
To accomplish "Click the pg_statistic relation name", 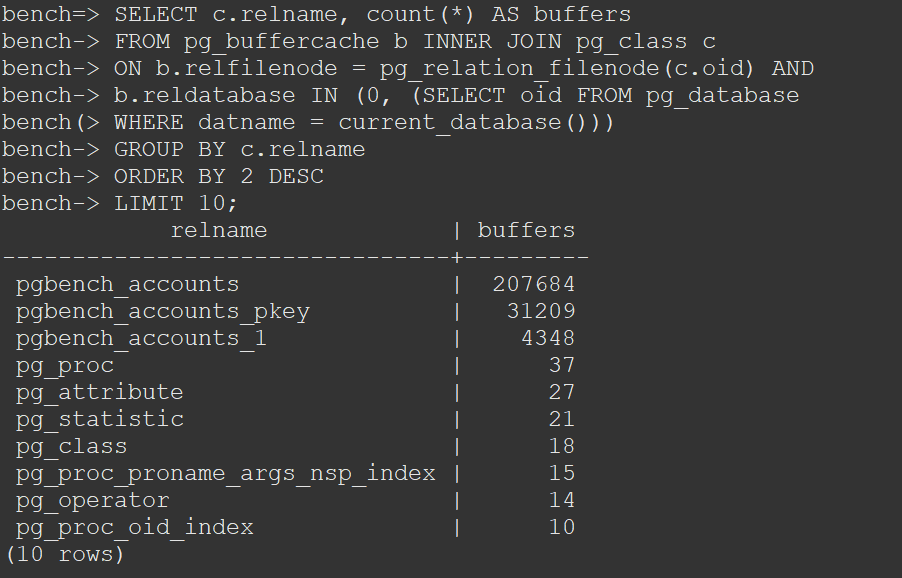I will click(x=100, y=420).
